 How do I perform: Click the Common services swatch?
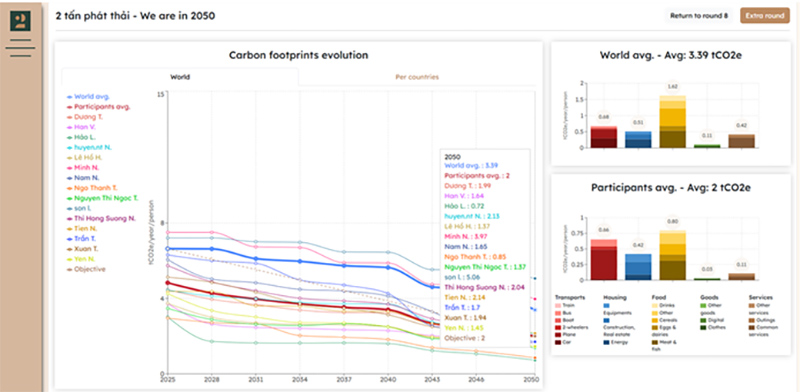(752, 327)
